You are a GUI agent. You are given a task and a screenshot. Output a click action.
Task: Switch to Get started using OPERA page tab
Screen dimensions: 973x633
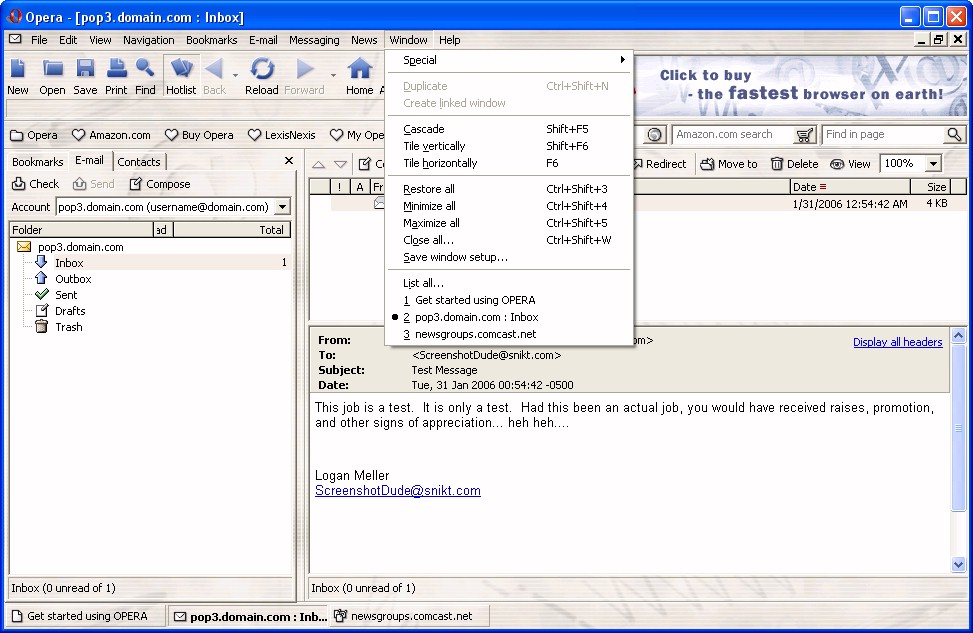tap(84, 616)
